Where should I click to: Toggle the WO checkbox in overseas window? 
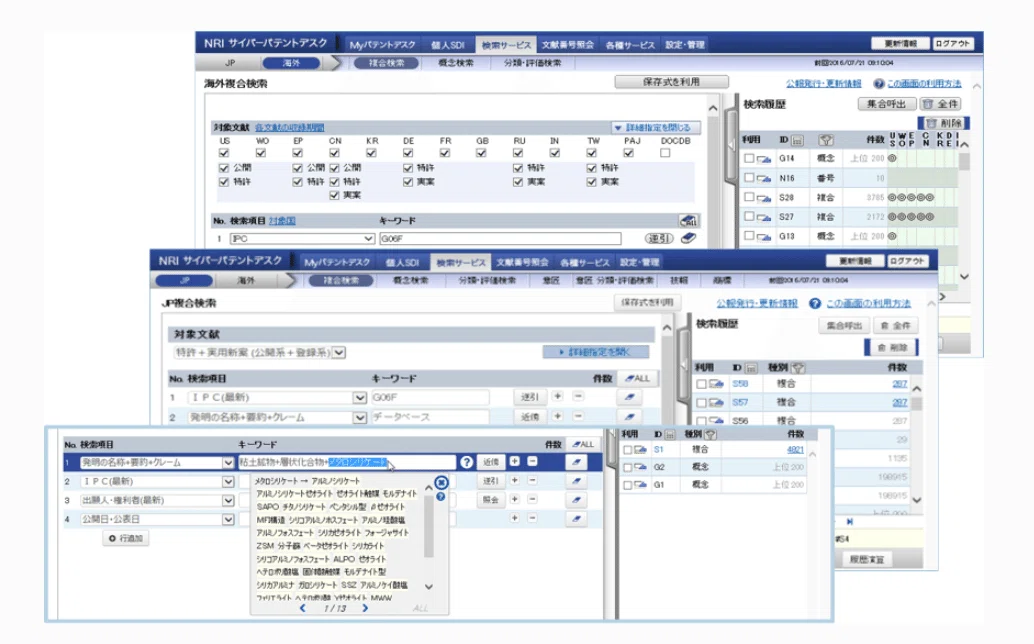[261, 153]
